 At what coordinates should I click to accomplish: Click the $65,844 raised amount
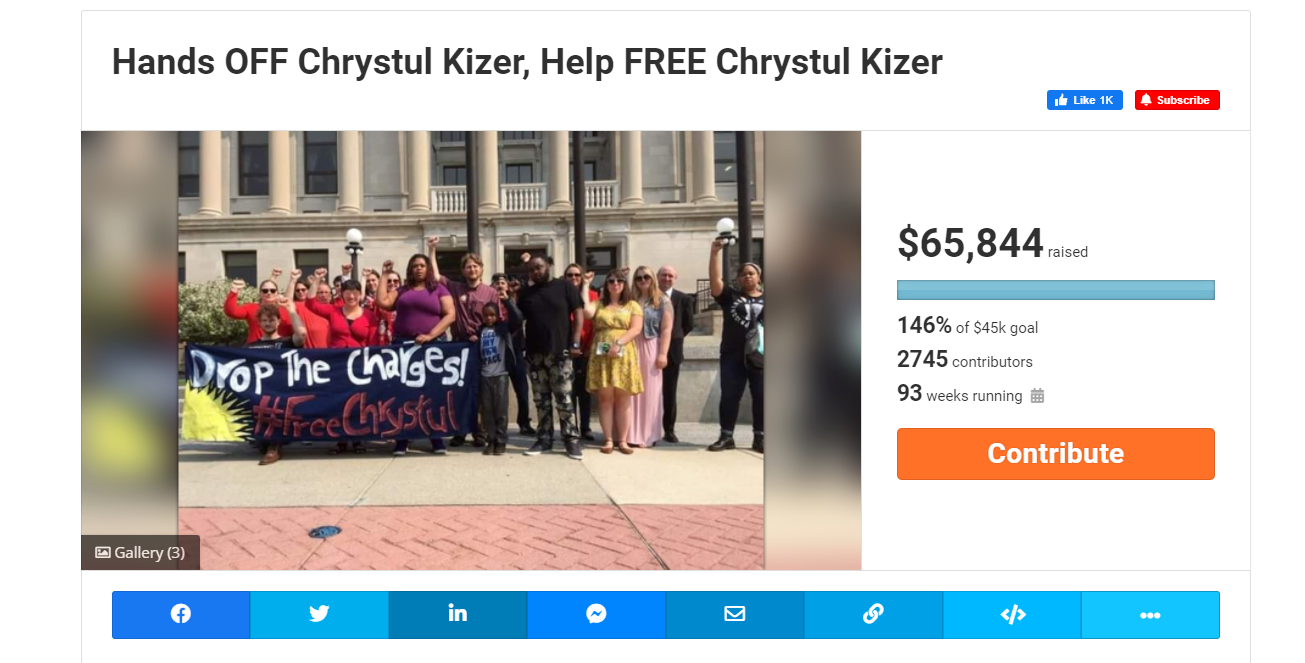992,243
